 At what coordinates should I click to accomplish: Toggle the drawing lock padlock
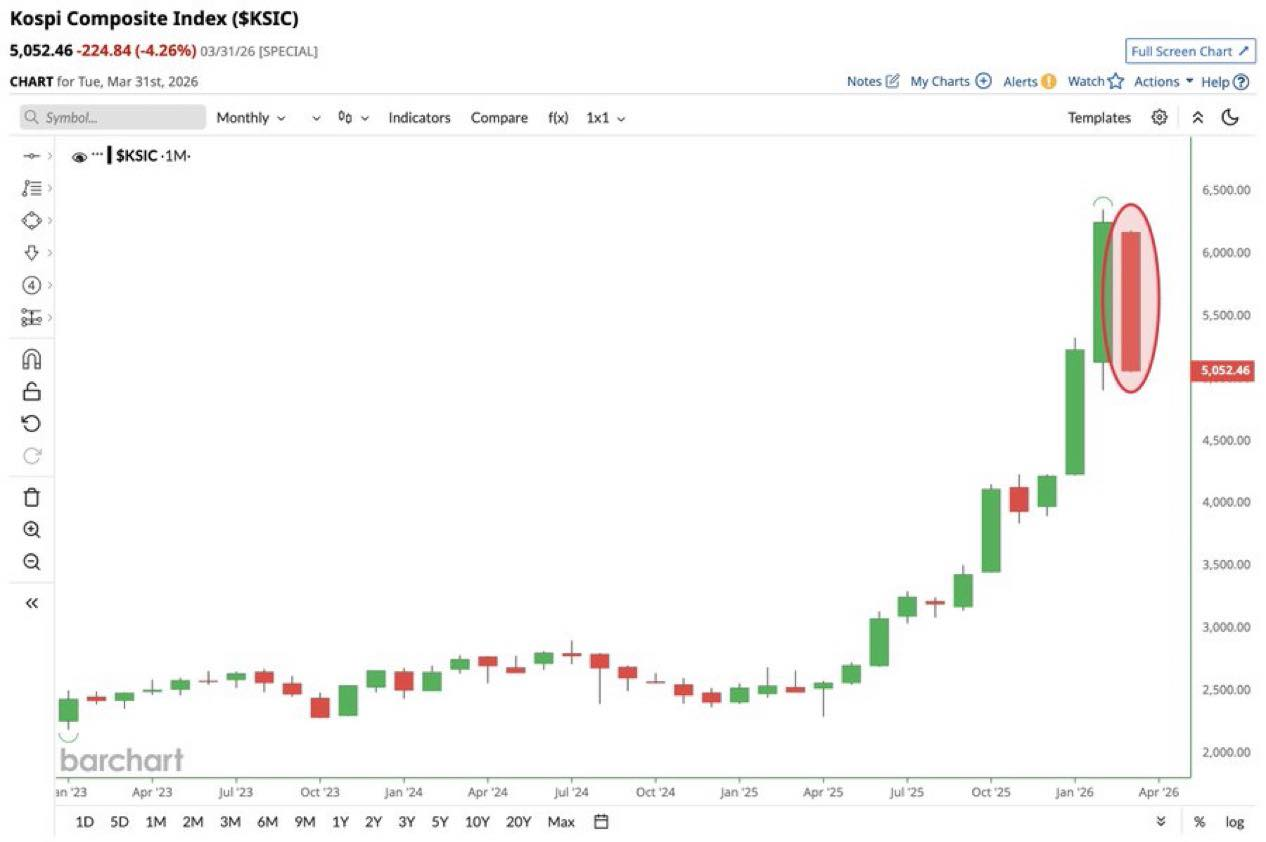[x=31, y=391]
